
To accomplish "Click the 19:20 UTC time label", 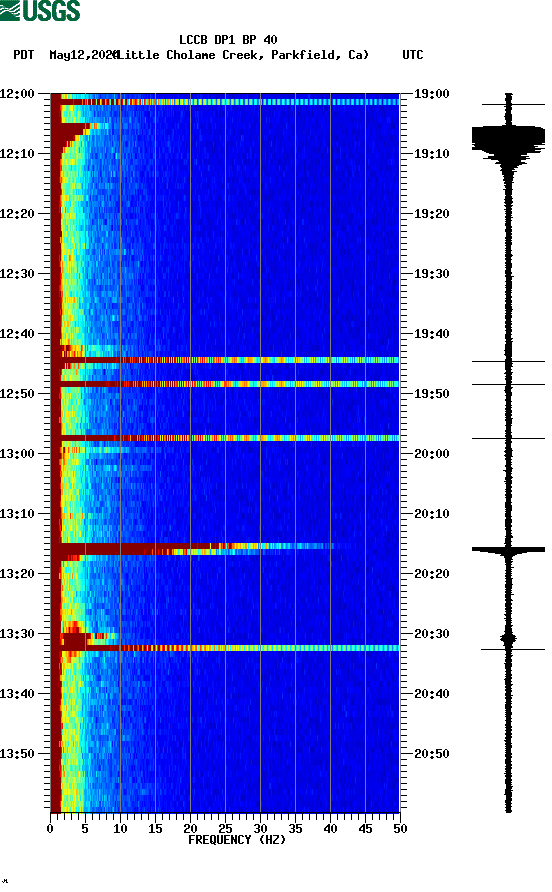I will (431, 213).
